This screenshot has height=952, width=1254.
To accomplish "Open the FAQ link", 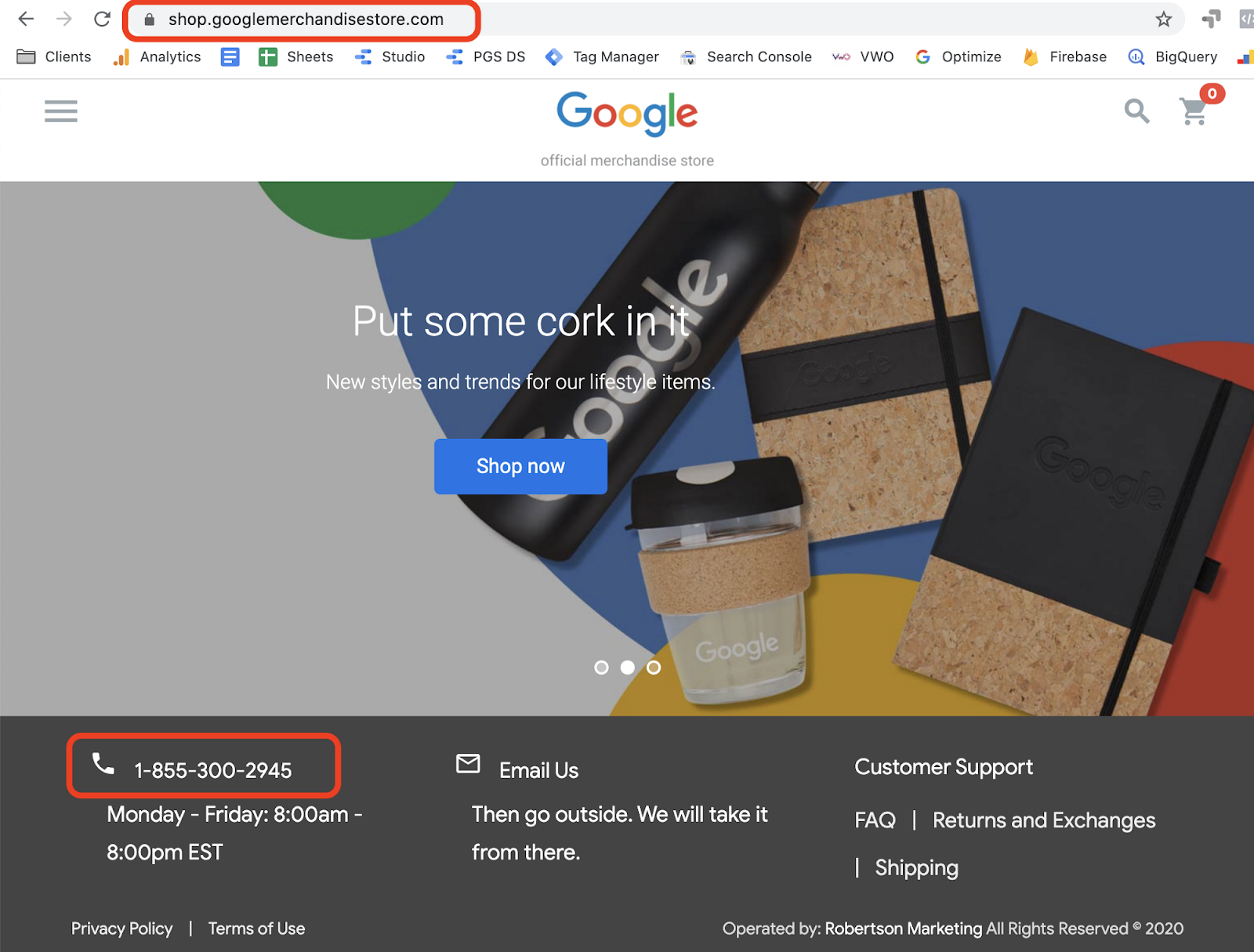I will pyautogui.click(x=875, y=820).
